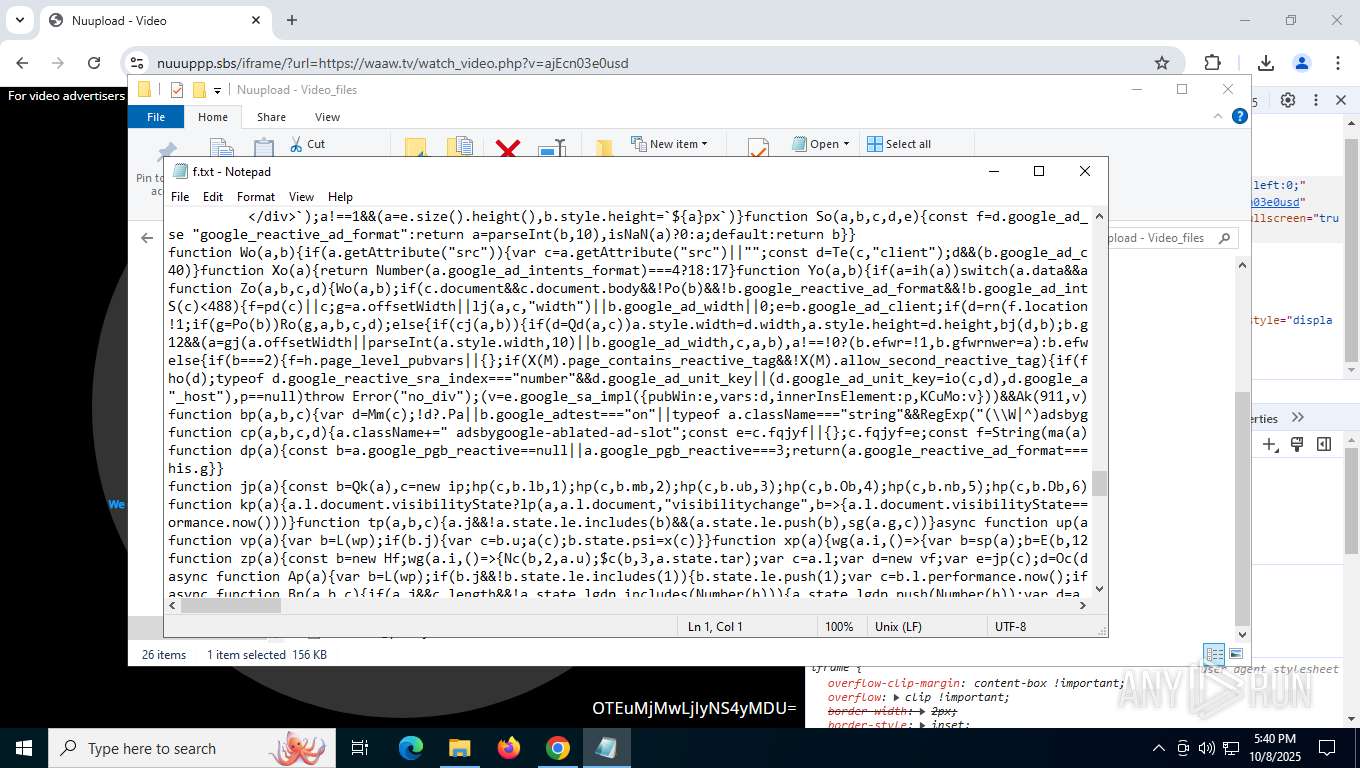This screenshot has height=768, width=1360.
Task: Click the Notepad vertical scrollbar thumb
Action: click(1099, 483)
